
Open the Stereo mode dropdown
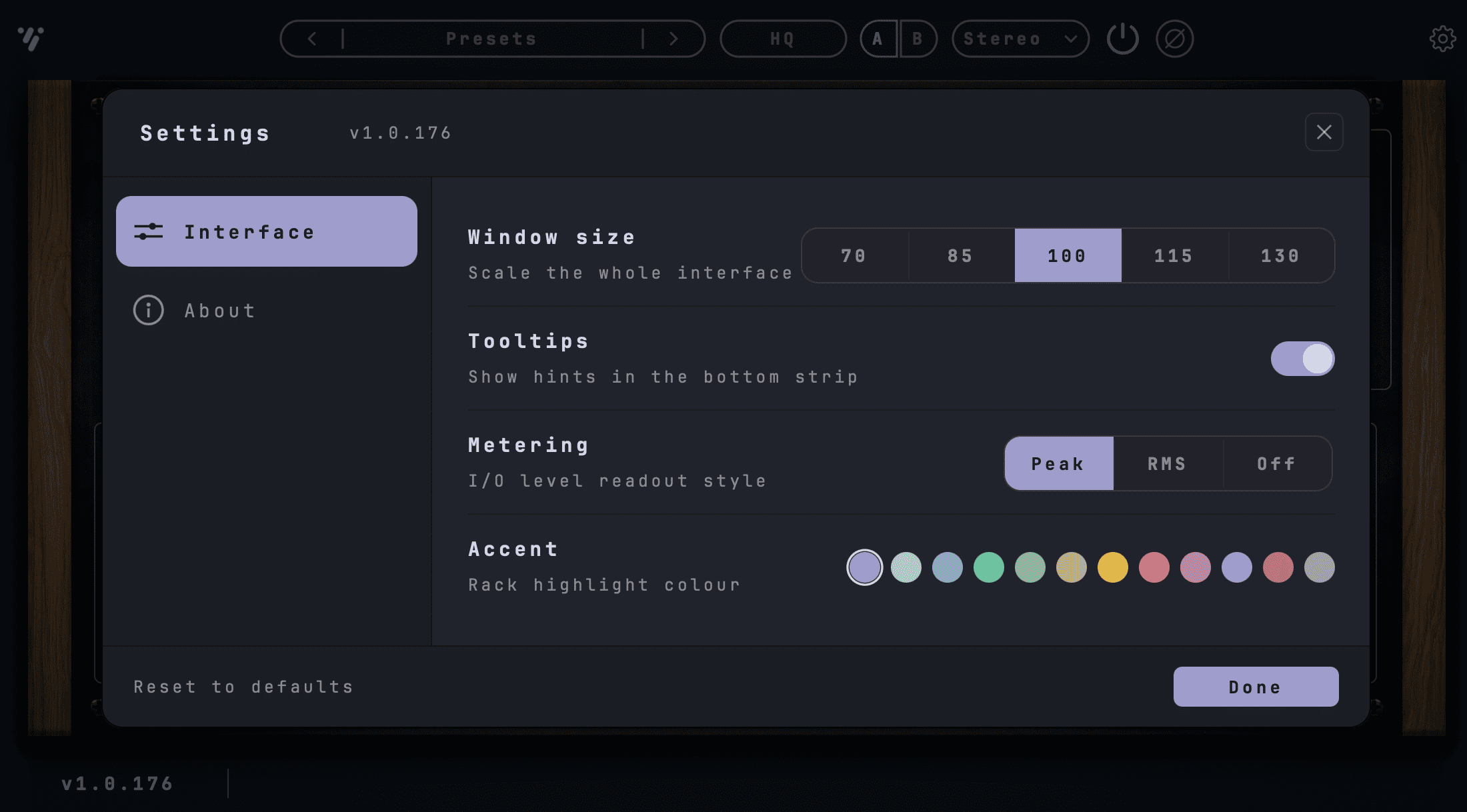click(x=1020, y=39)
